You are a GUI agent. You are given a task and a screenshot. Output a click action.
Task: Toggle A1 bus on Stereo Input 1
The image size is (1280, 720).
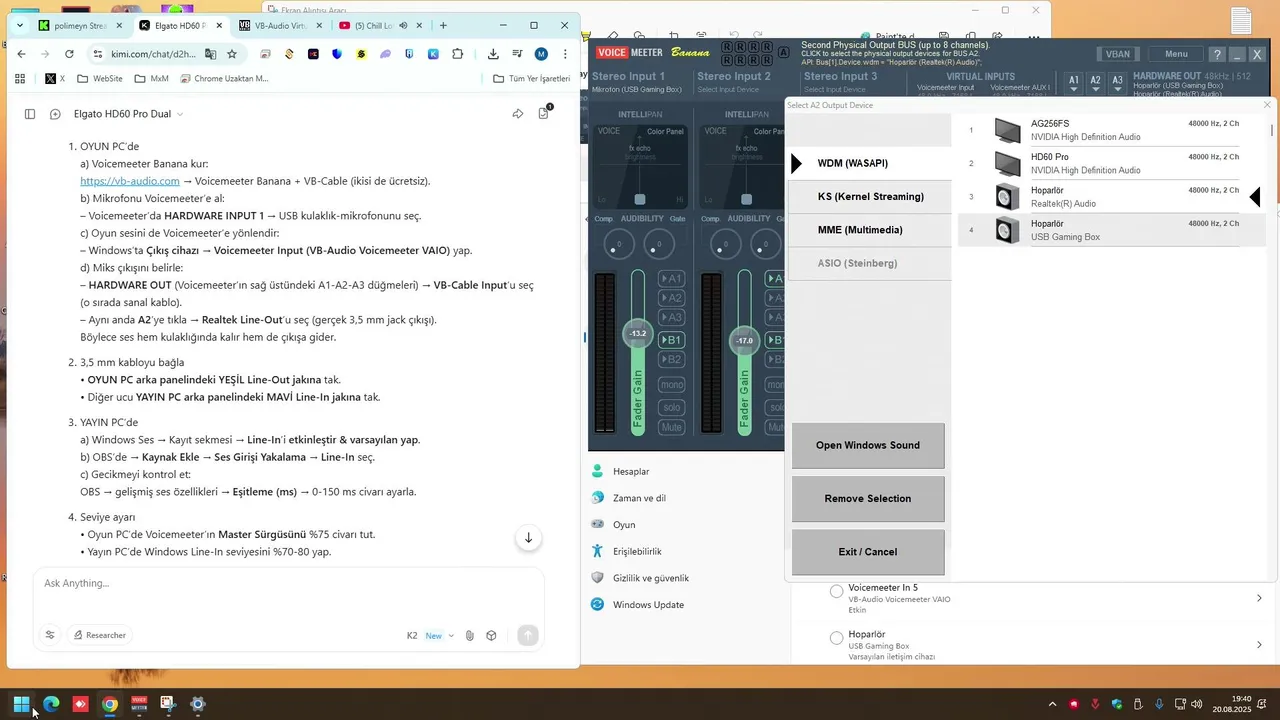click(673, 278)
